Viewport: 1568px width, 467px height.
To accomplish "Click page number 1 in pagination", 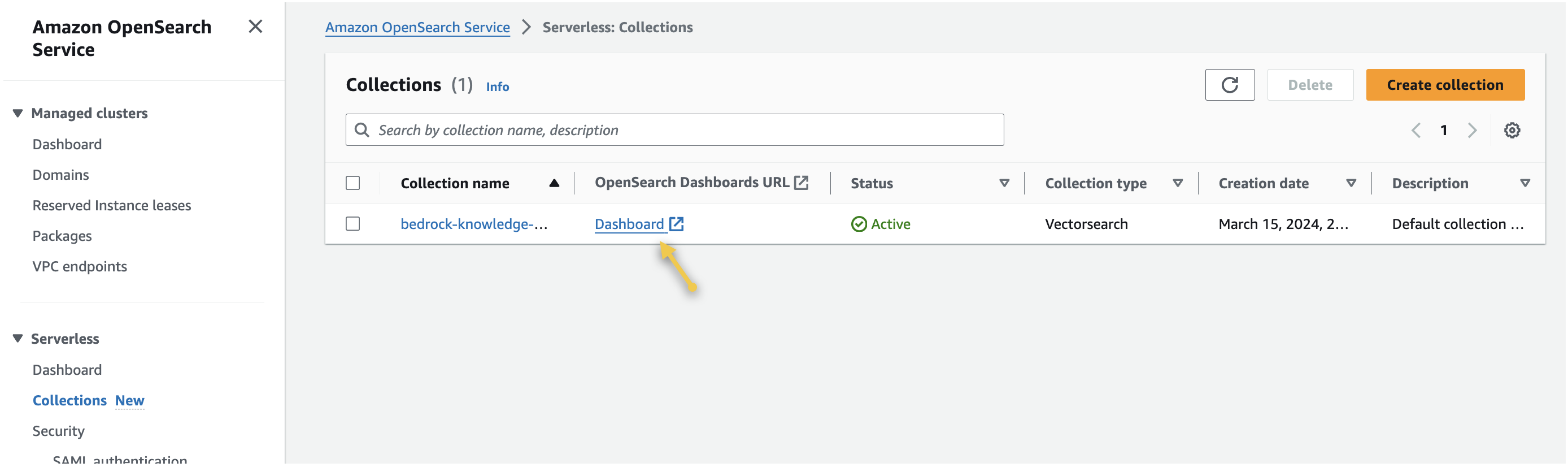I will click(1444, 130).
